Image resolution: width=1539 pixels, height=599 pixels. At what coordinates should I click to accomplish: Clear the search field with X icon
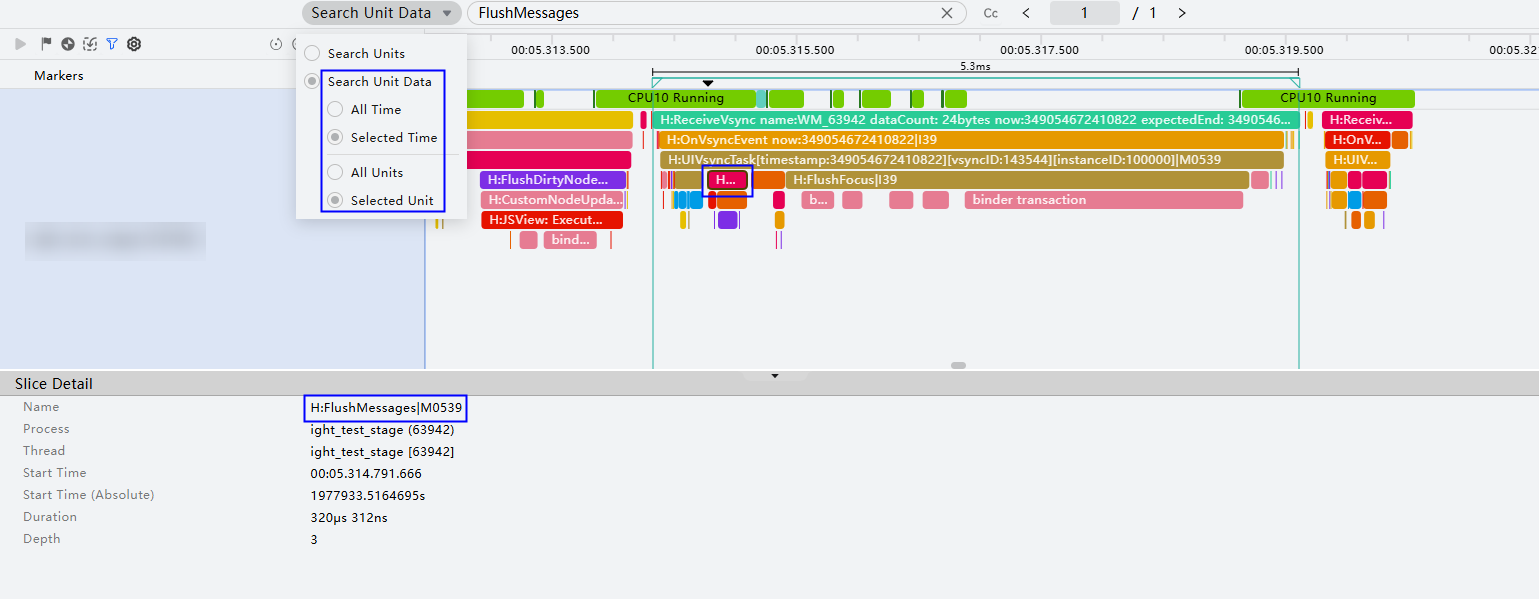coord(947,13)
